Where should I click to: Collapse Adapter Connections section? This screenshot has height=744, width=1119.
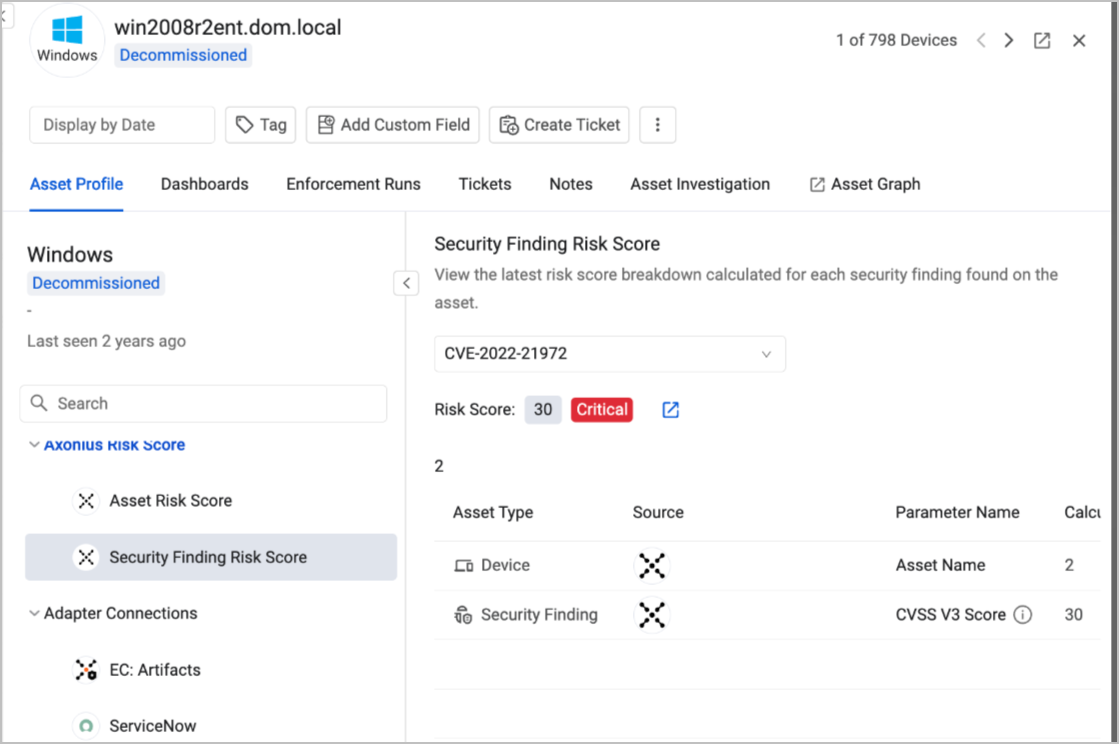34,613
